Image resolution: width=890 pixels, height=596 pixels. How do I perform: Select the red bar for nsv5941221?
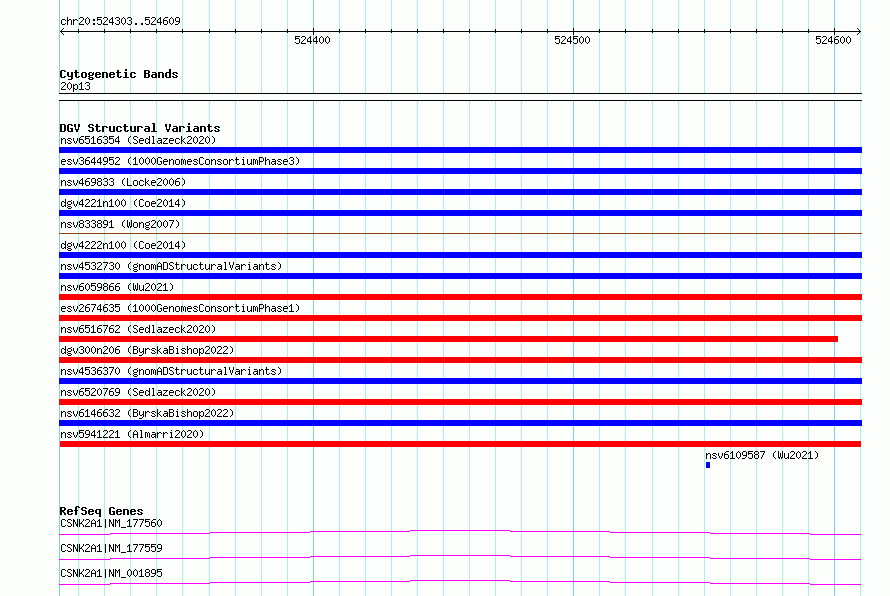pyautogui.click(x=460, y=444)
